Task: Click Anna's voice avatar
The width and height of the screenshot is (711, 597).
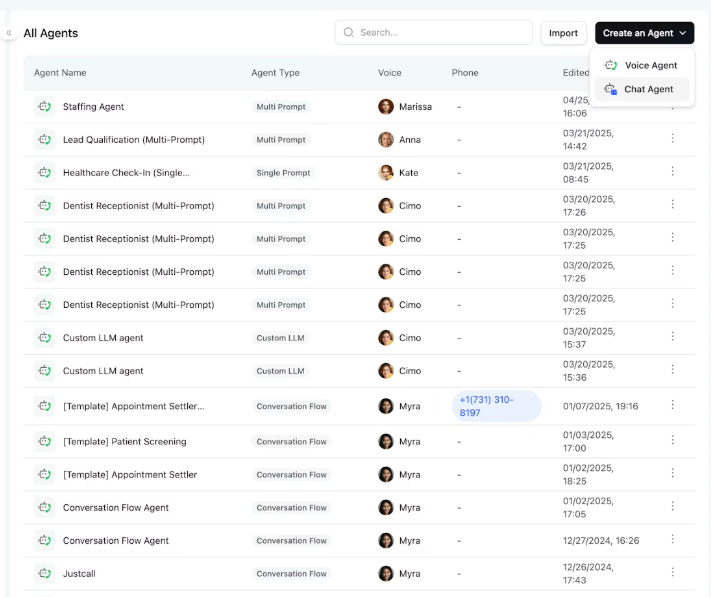Action: coord(386,140)
